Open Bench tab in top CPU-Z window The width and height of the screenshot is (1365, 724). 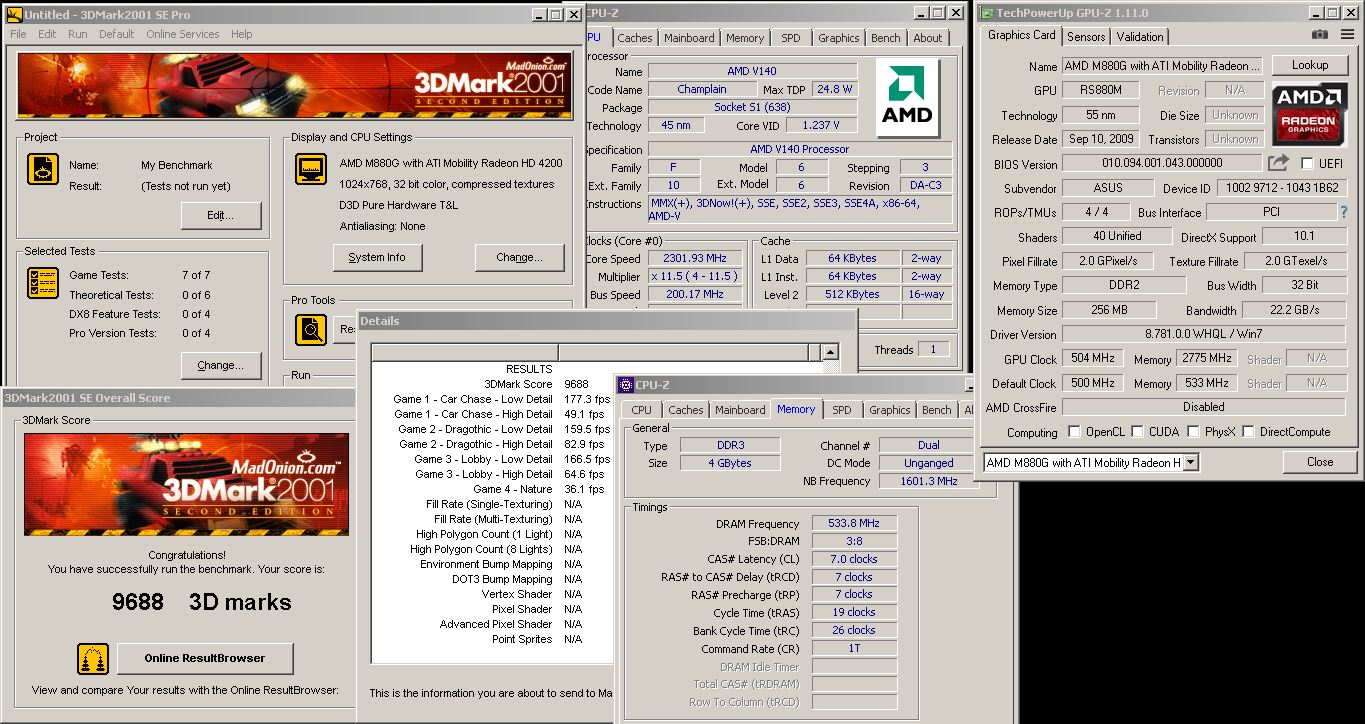tap(885, 38)
